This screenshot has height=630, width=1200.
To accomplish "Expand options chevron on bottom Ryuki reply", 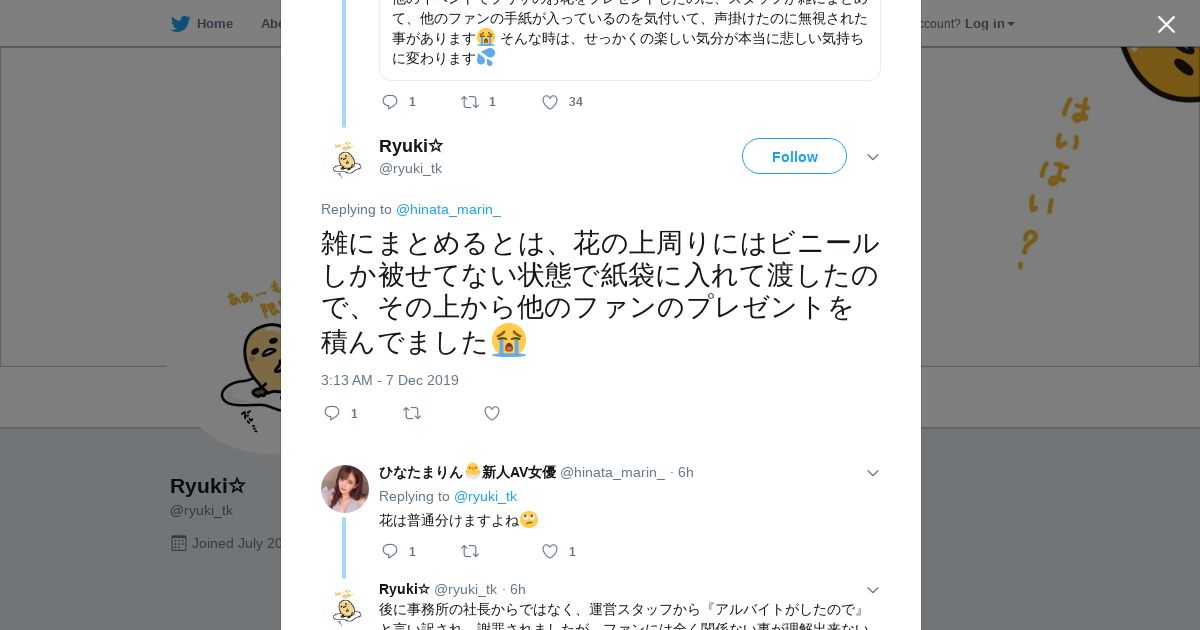I will (873, 590).
